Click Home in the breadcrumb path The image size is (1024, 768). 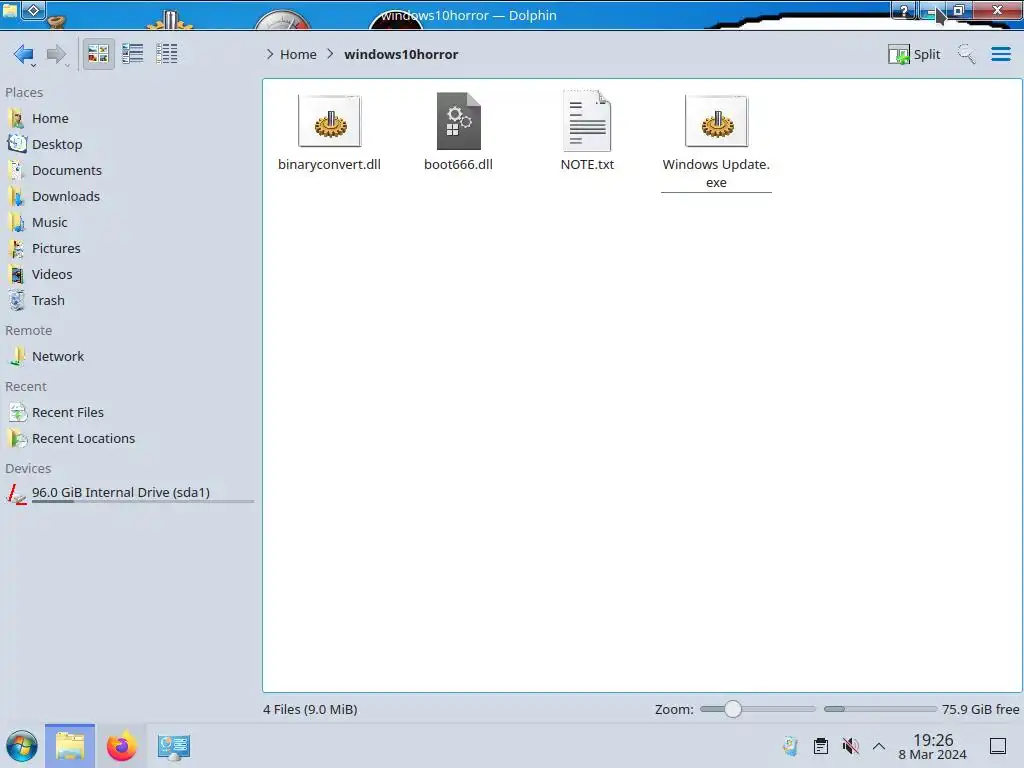298,54
